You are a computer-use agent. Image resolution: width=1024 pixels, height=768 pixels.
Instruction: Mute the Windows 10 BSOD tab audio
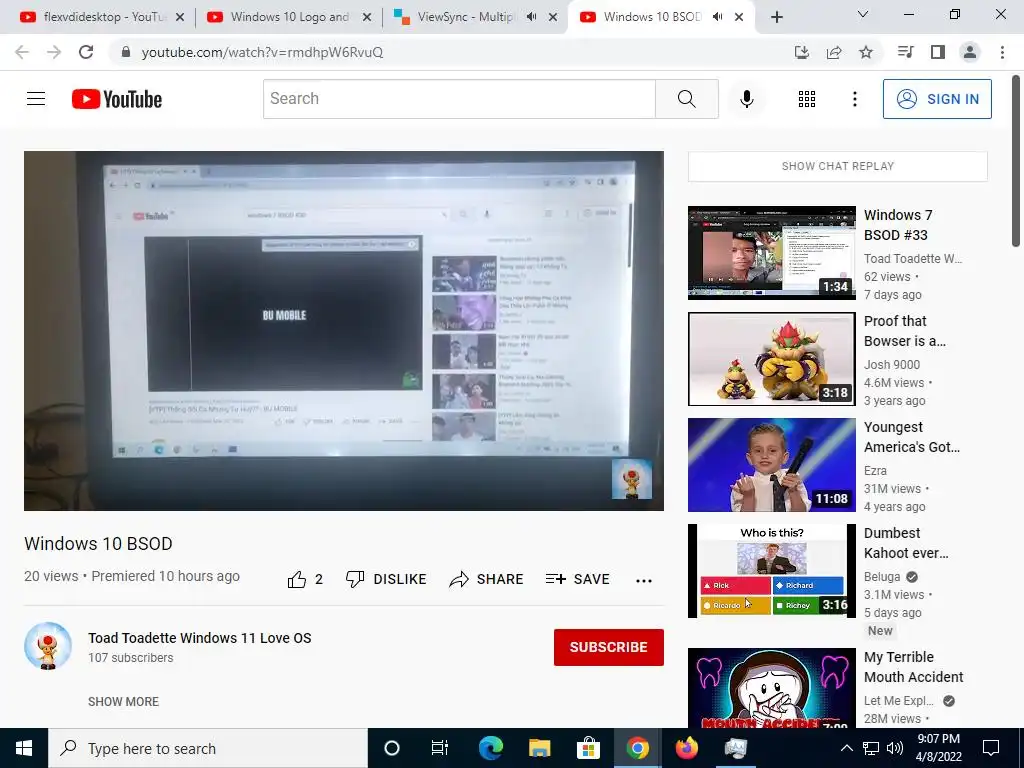[x=718, y=17]
